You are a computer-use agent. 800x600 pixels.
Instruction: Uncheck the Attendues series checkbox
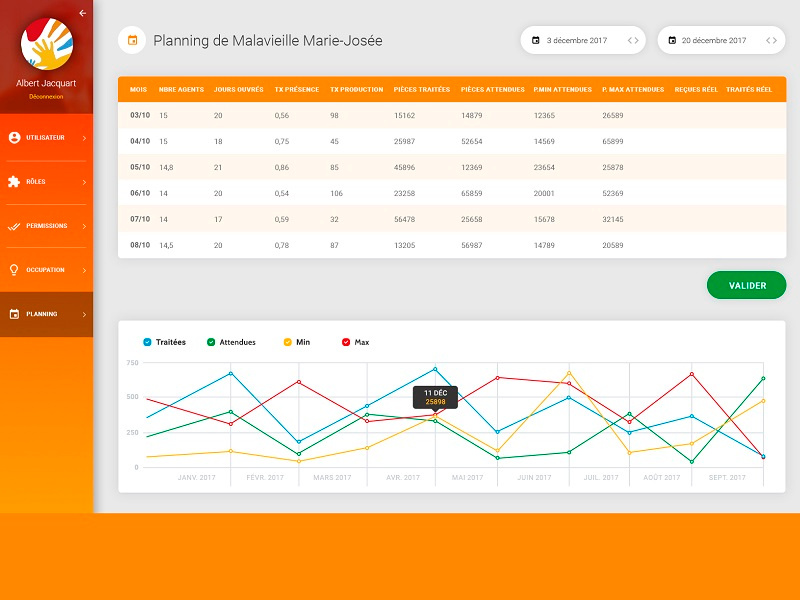(211, 342)
